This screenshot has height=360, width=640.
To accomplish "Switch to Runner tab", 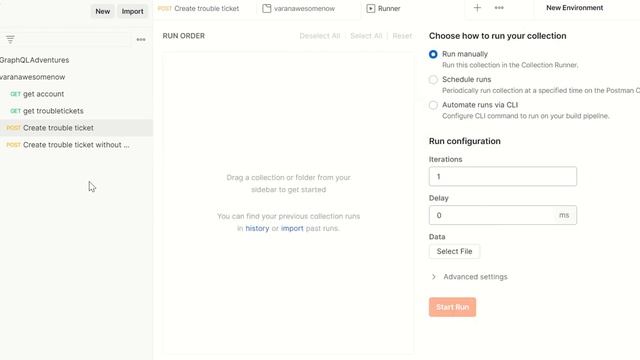I will coord(383,9).
